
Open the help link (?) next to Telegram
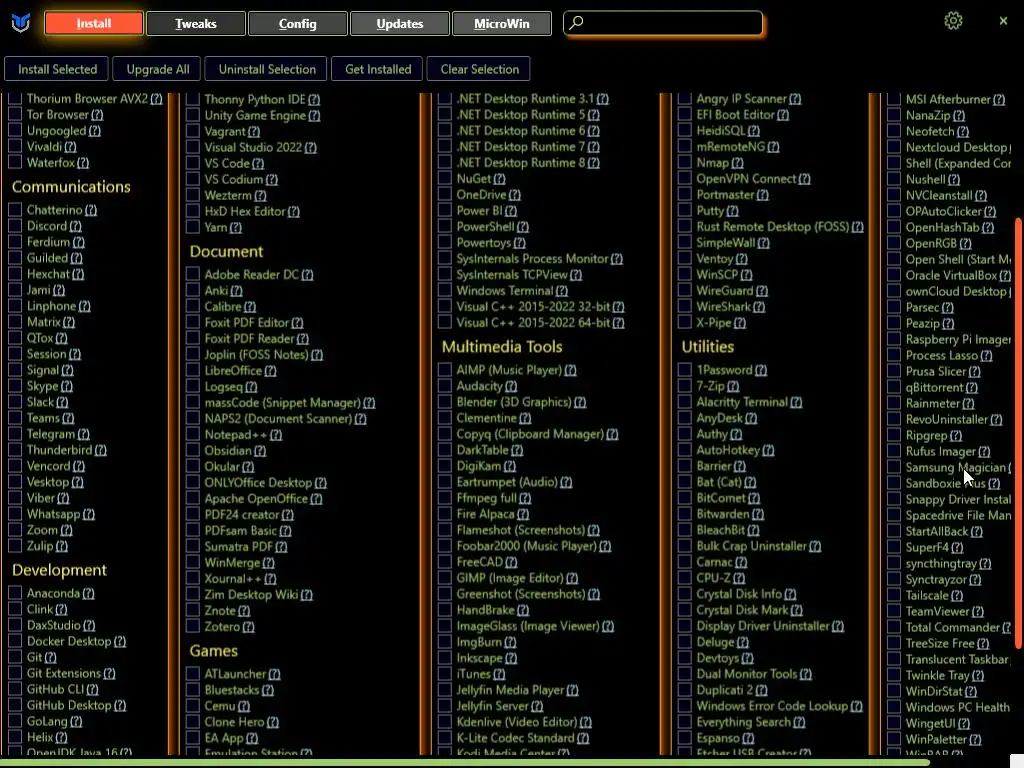pos(84,434)
